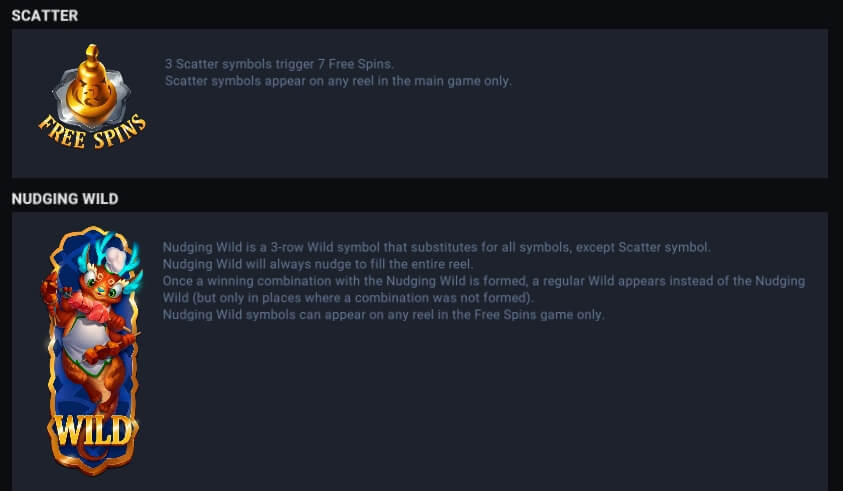This screenshot has width=843, height=491.
Task: Click the gold WILD text on the symbol
Action: (x=92, y=431)
